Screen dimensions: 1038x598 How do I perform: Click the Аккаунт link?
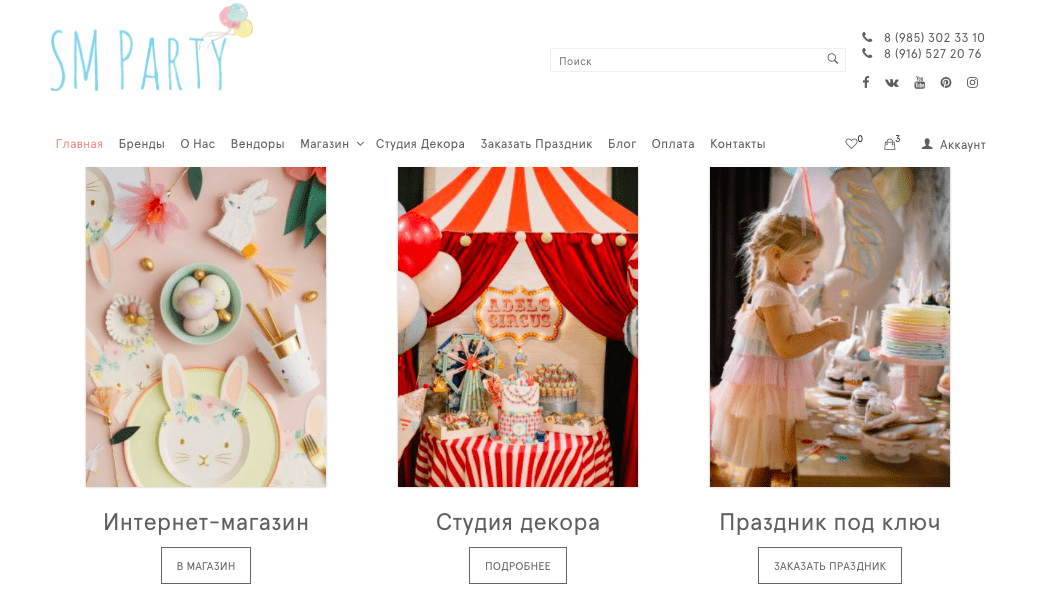[963, 144]
